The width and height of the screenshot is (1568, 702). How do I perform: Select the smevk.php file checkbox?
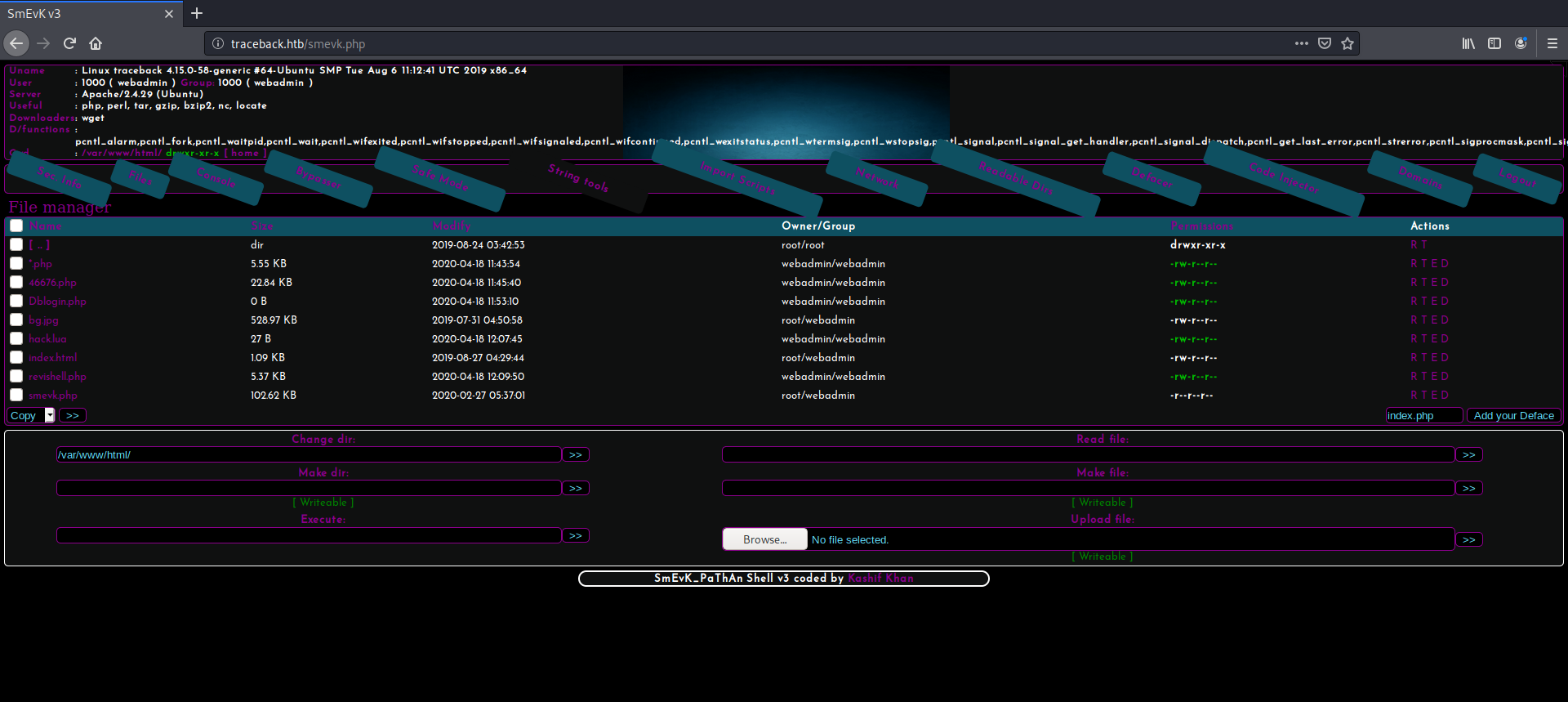coord(16,395)
